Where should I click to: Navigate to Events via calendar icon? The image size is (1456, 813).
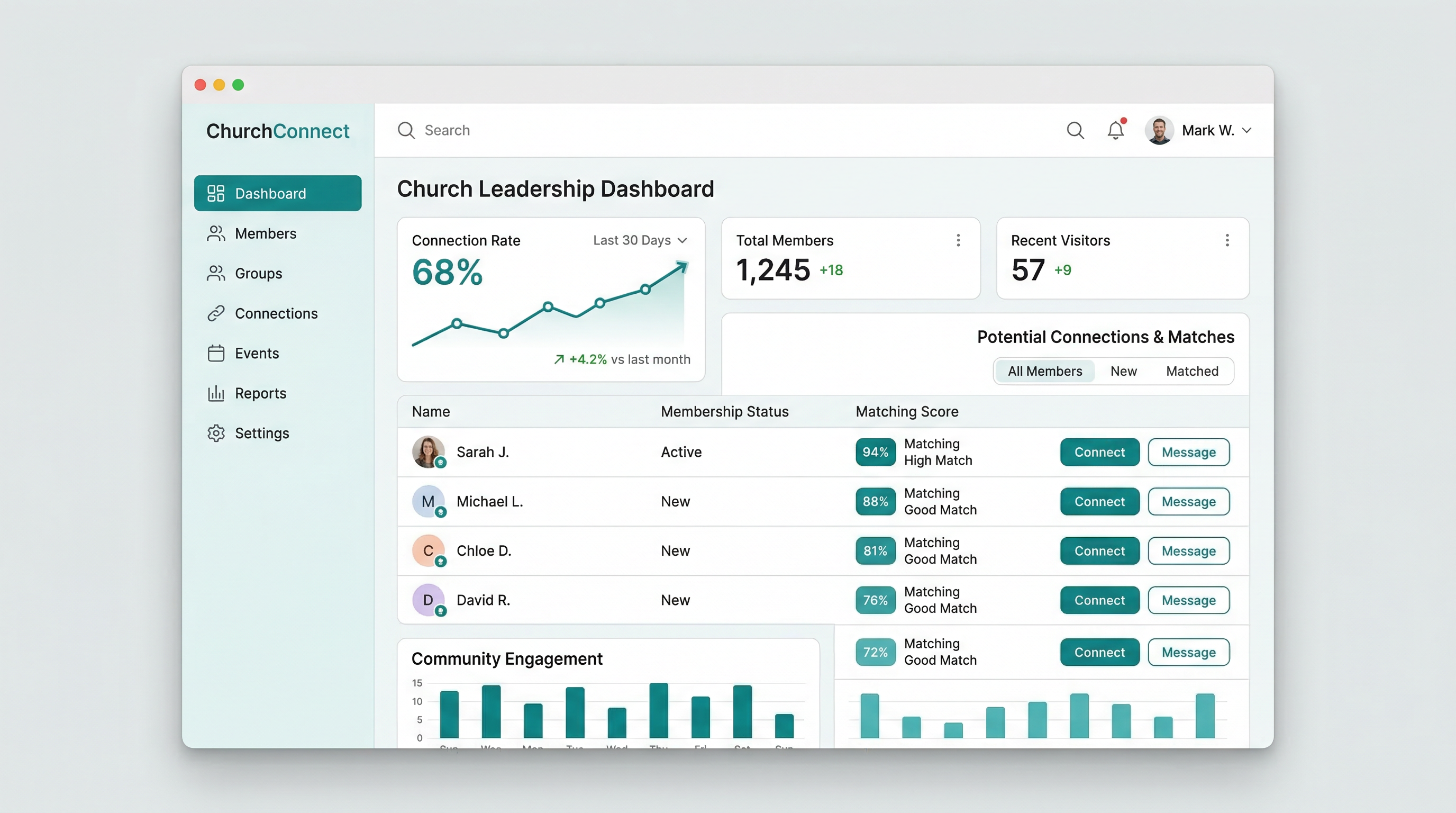[x=215, y=353]
